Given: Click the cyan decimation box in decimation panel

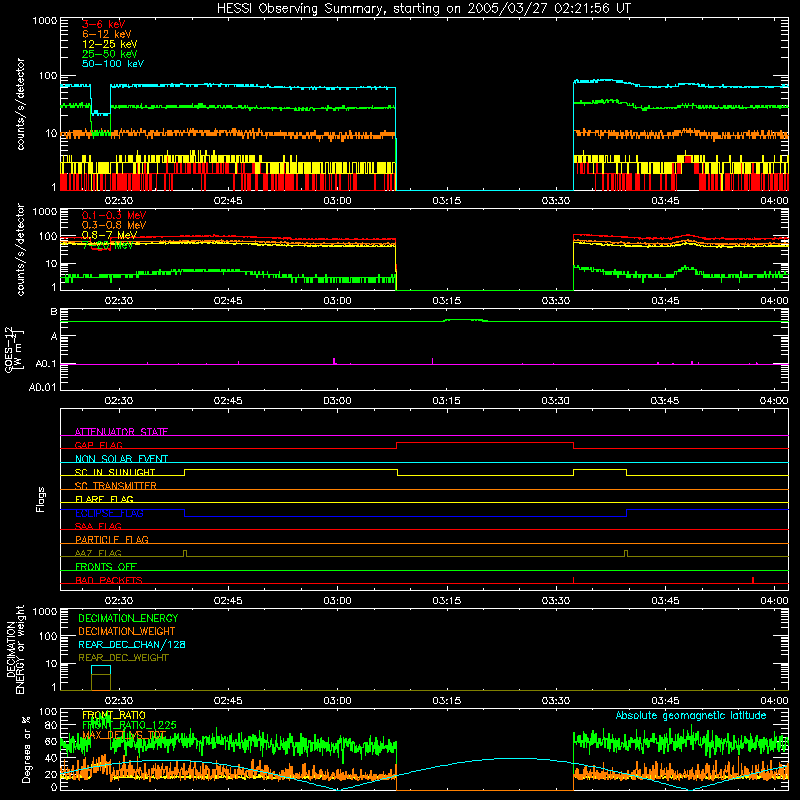Looking at the screenshot, I should (101, 670).
